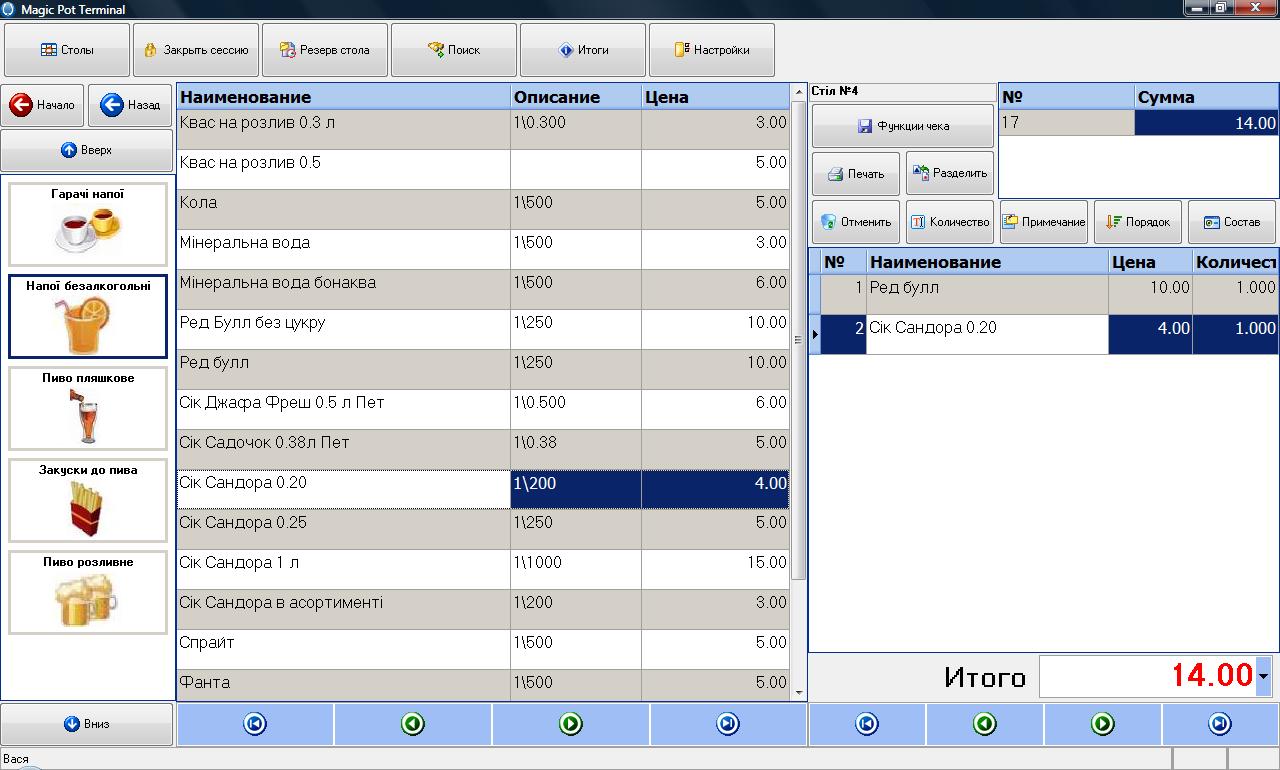Cancel item with Отменить button

point(856,222)
